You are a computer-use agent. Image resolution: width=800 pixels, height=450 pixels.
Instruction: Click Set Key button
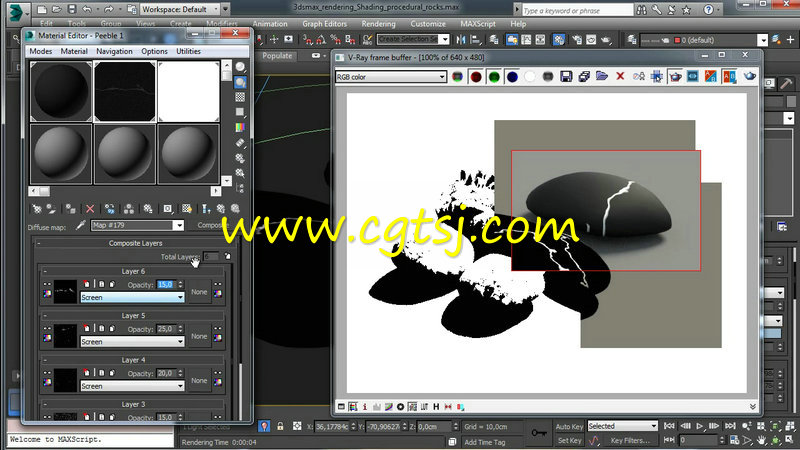pyautogui.click(x=569, y=440)
